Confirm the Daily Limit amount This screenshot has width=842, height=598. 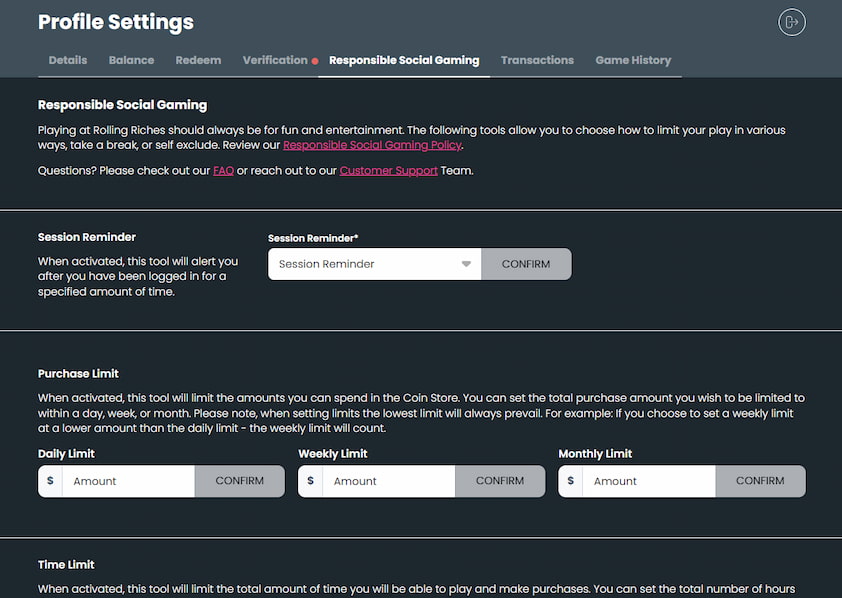point(240,481)
